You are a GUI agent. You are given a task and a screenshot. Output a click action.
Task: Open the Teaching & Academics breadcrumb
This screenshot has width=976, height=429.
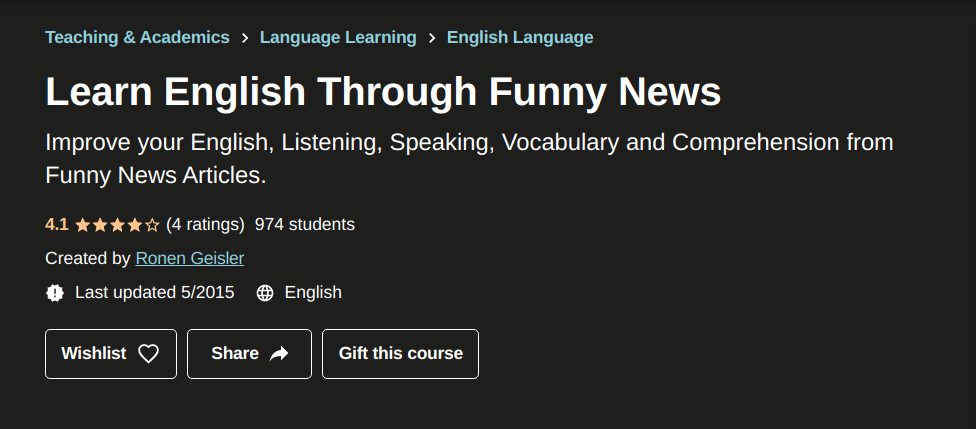[x=137, y=37]
